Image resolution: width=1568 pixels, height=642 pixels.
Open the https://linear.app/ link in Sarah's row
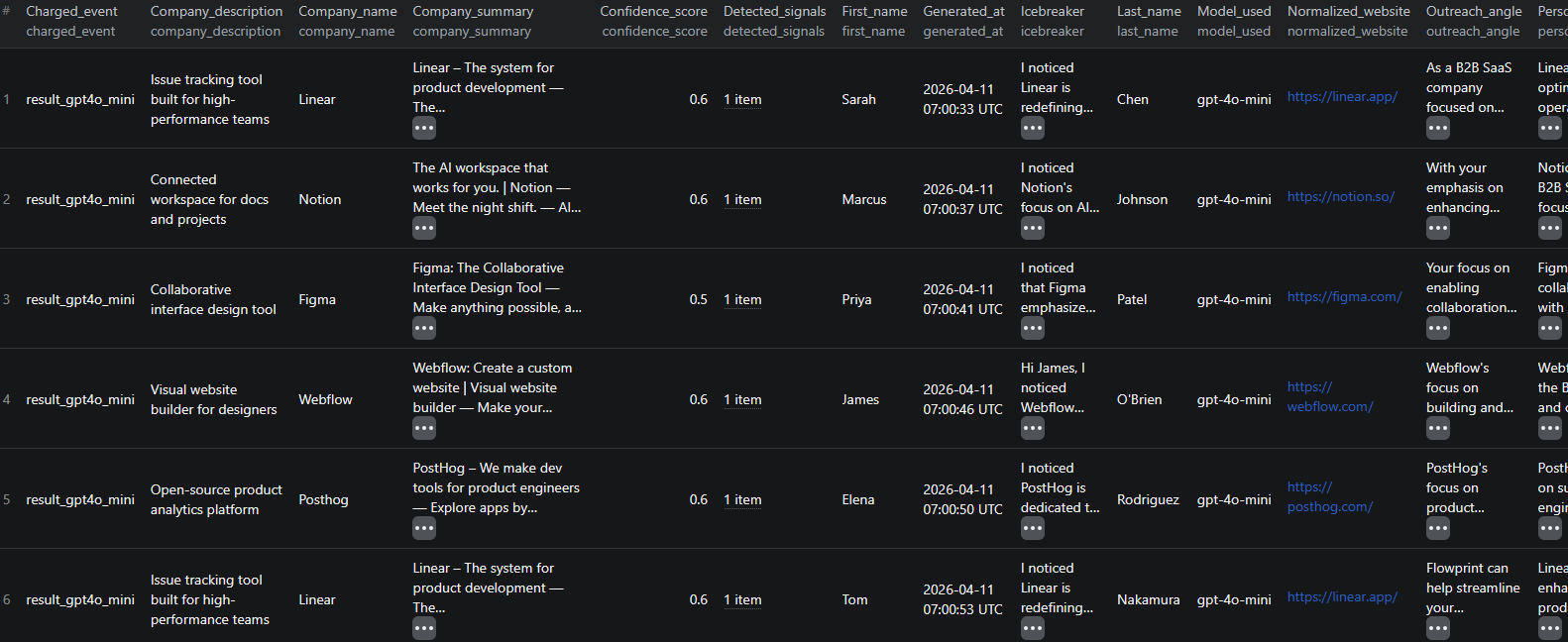click(x=1342, y=96)
